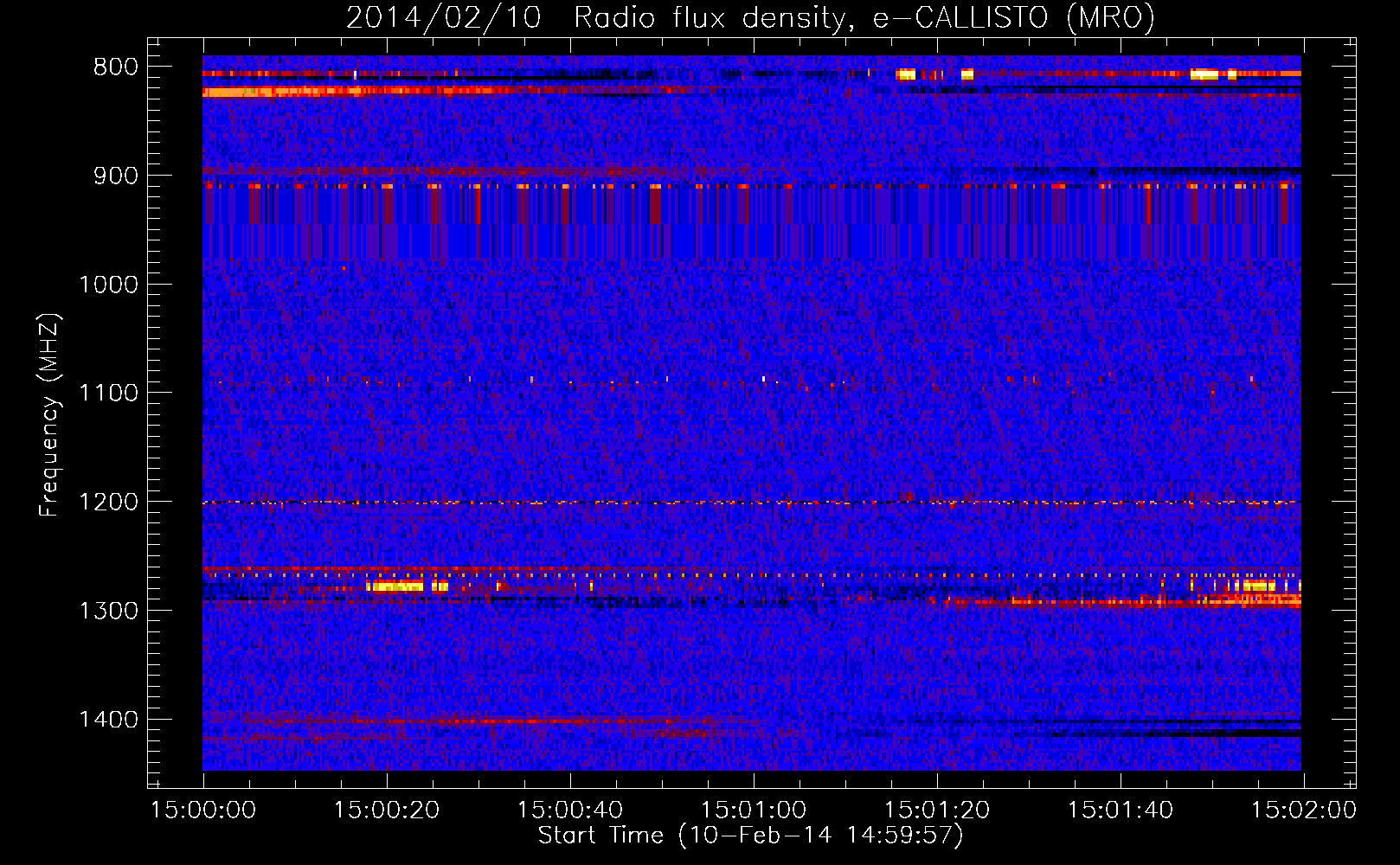This screenshot has height=865, width=1400.
Task: Select the 1200 frequency tick label
Action: [x=108, y=502]
